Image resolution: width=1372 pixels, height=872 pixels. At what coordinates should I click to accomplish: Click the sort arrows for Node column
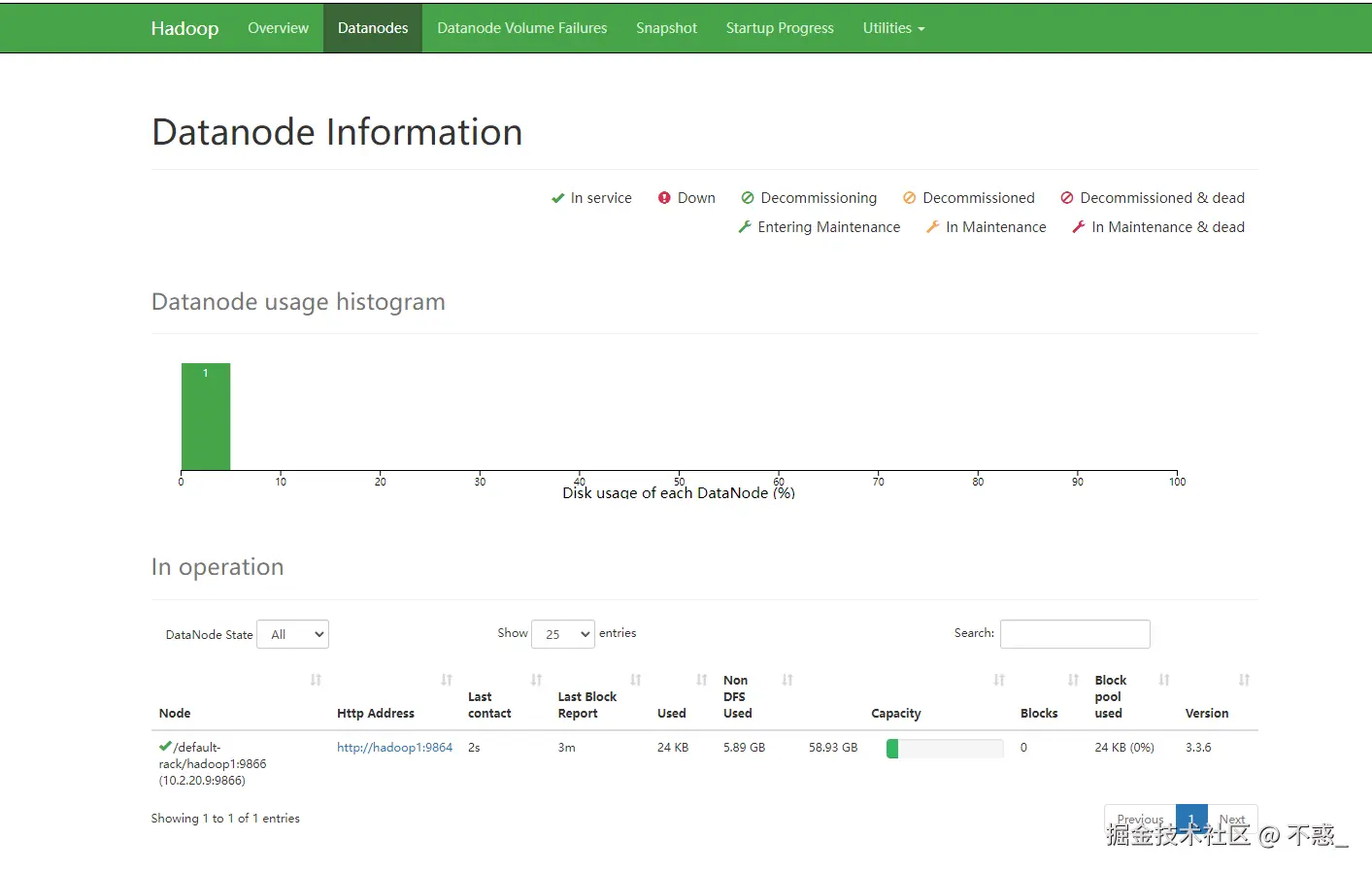[316, 680]
